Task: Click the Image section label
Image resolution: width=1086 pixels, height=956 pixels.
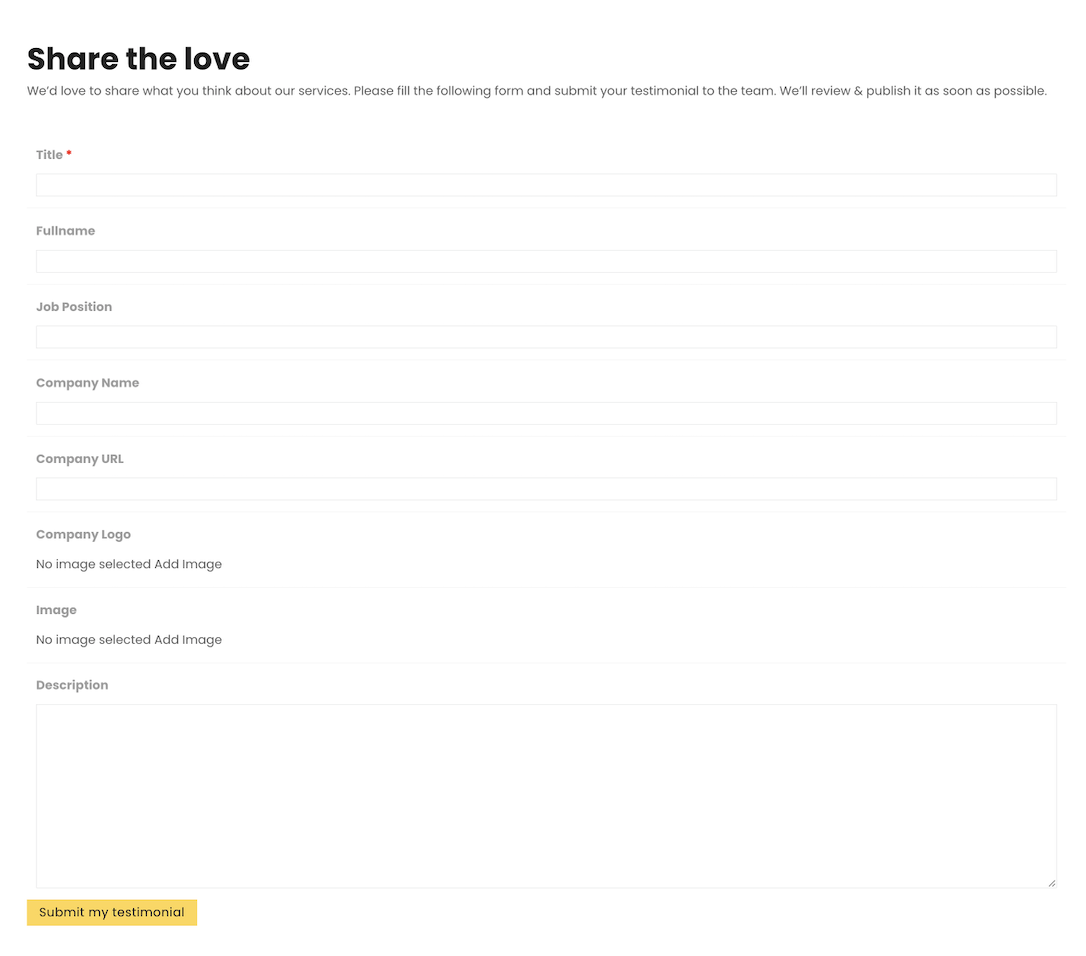Action: coord(56,610)
